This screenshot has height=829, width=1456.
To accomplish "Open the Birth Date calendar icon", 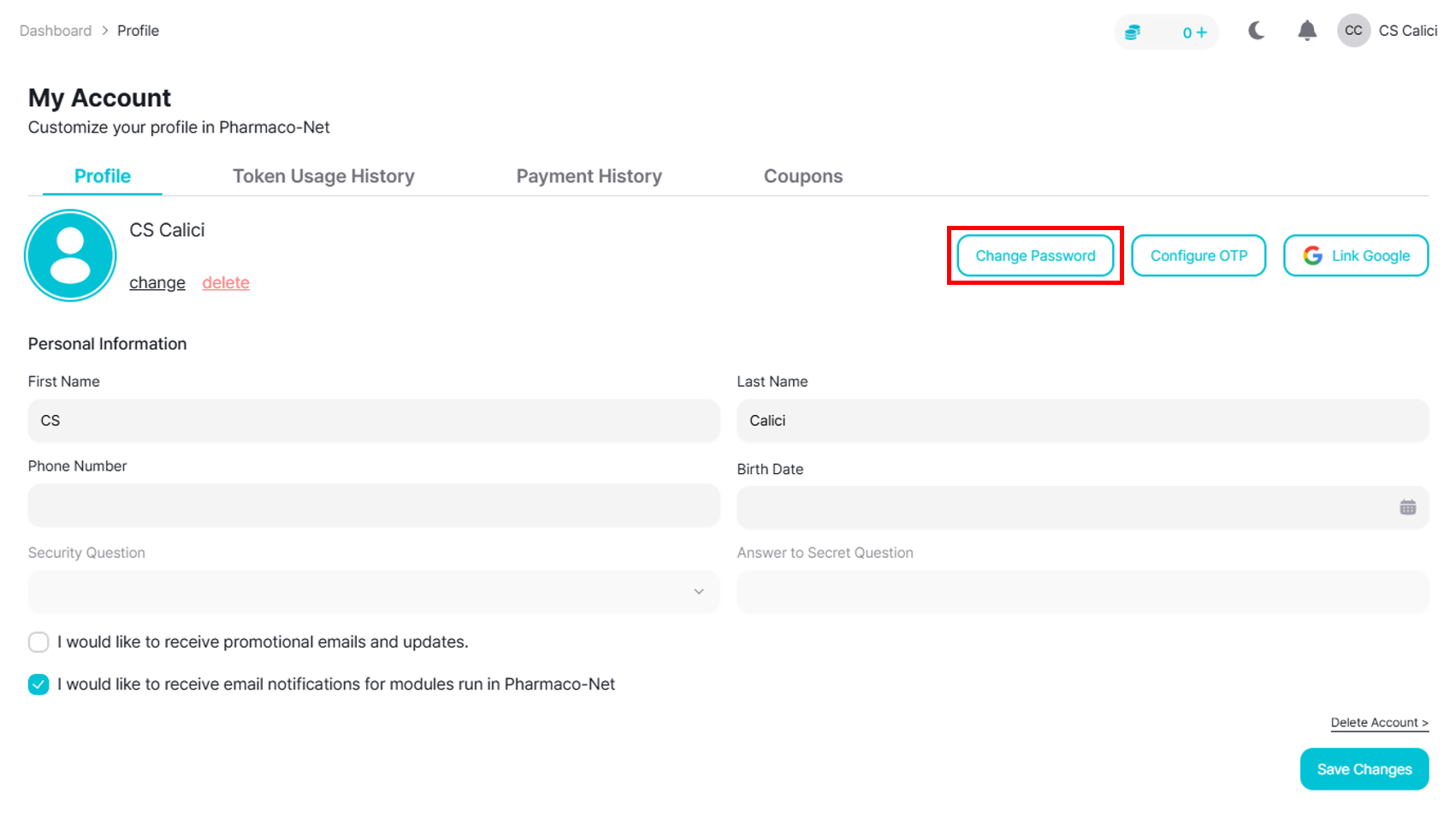I will (x=1407, y=507).
